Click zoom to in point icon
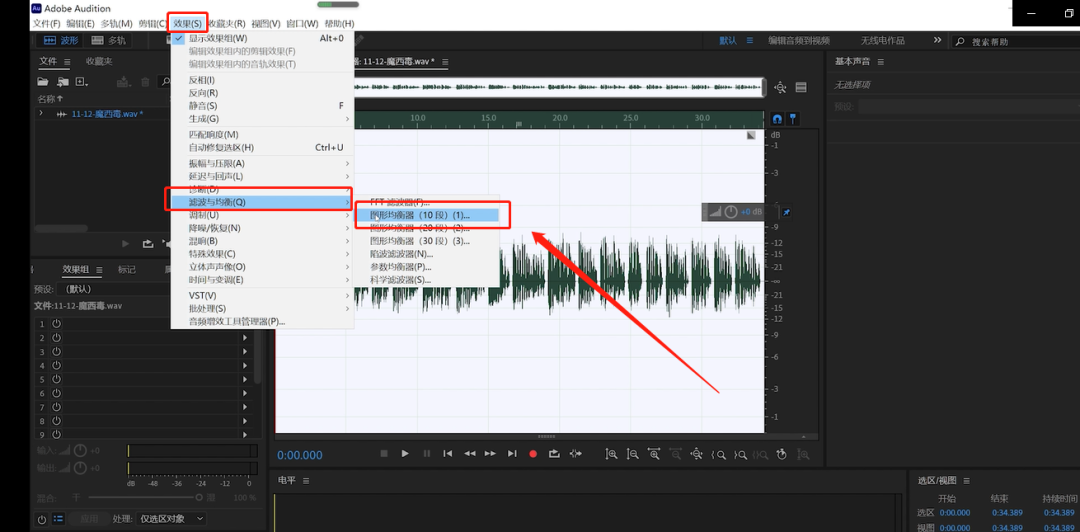This screenshot has height=532, width=1080. 719,453
